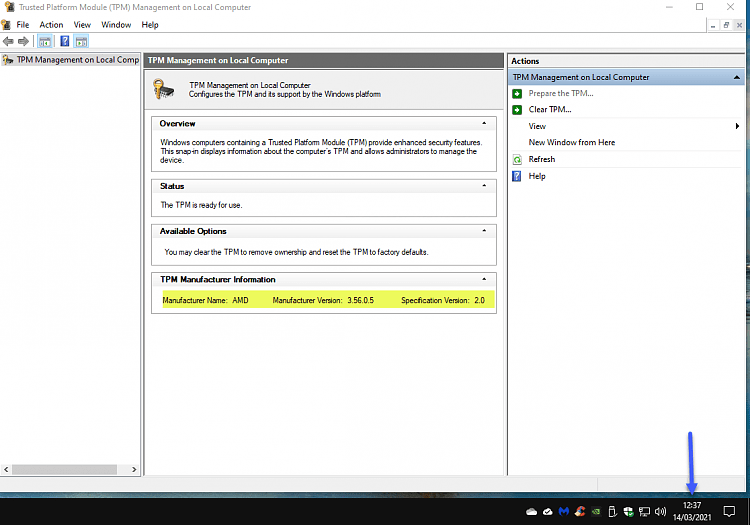Click the TPM key icon in center header
Viewport: 750px width, 525px height.
tap(163, 89)
